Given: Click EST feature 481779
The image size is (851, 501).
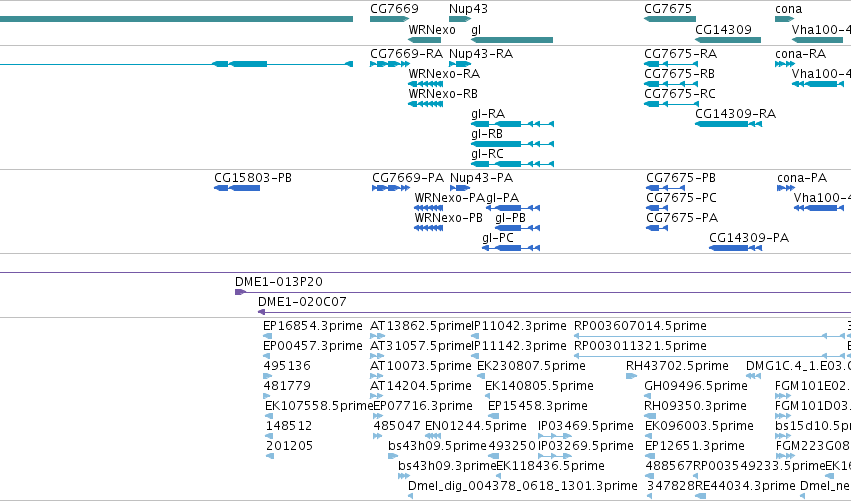Looking at the screenshot, I should point(266,396).
